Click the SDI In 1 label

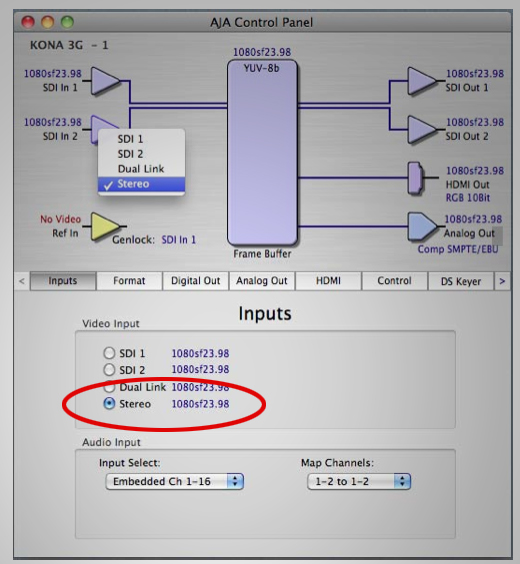pos(60,87)
